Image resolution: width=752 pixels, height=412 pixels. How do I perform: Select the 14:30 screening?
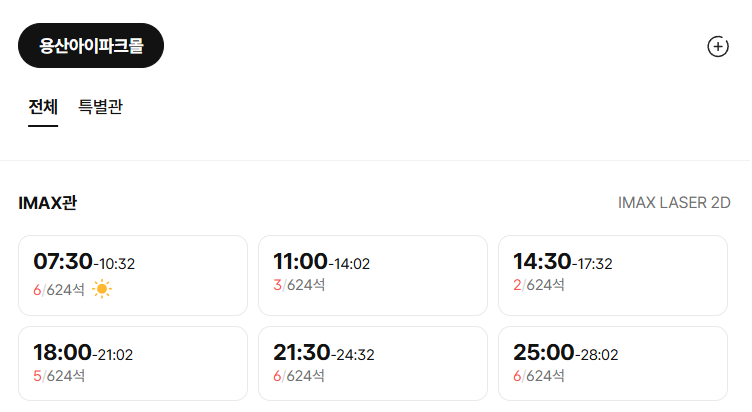coord(613,275)
